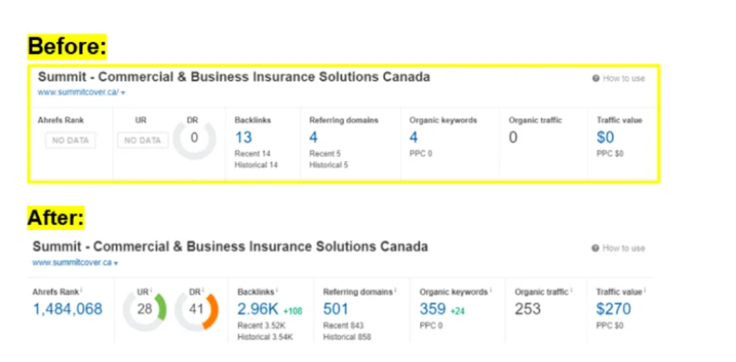
Task: Click the info icon beside After DR label
Action: pos(203,291)
